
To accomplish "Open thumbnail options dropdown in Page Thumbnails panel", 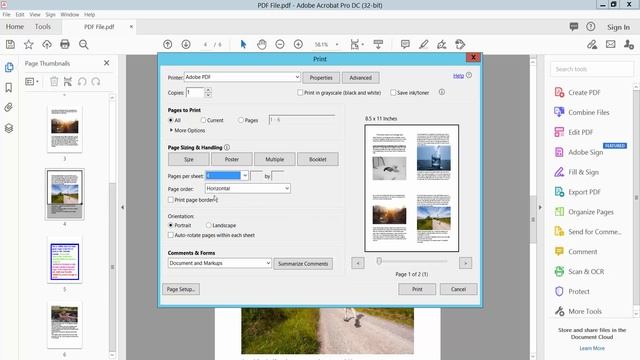I will 32,82.
